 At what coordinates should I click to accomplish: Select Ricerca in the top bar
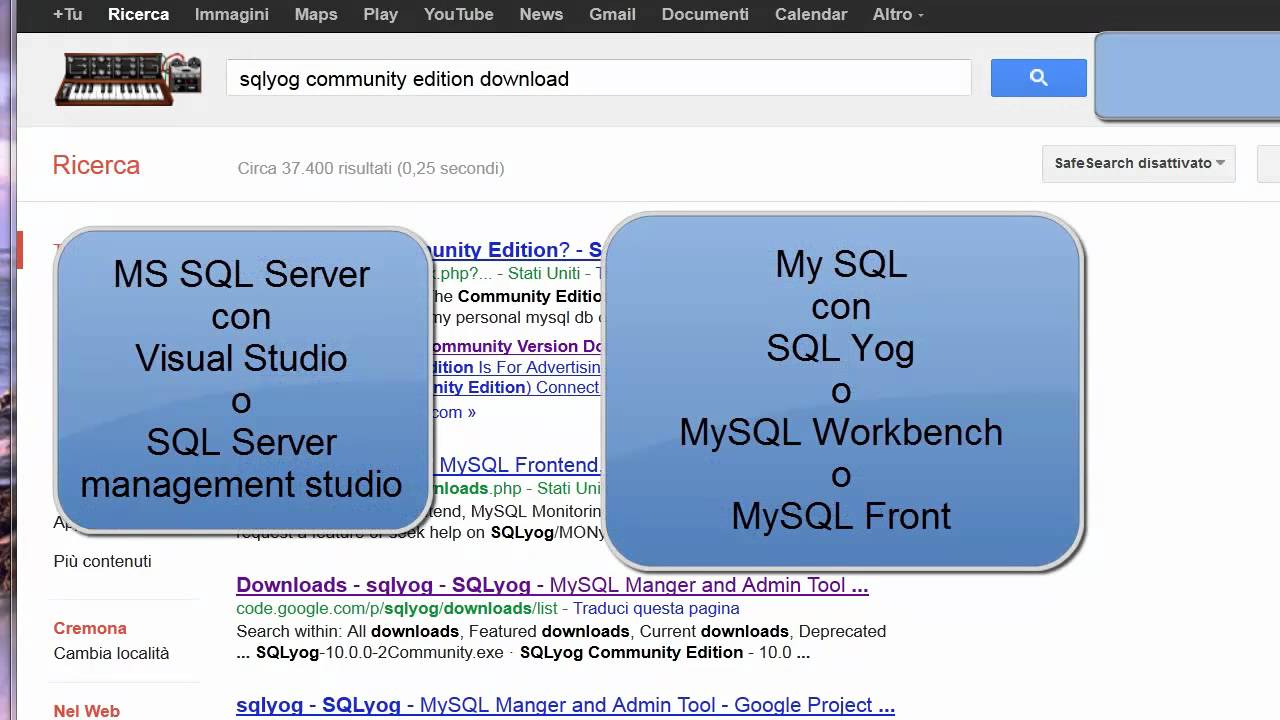[x=138, y=14]
